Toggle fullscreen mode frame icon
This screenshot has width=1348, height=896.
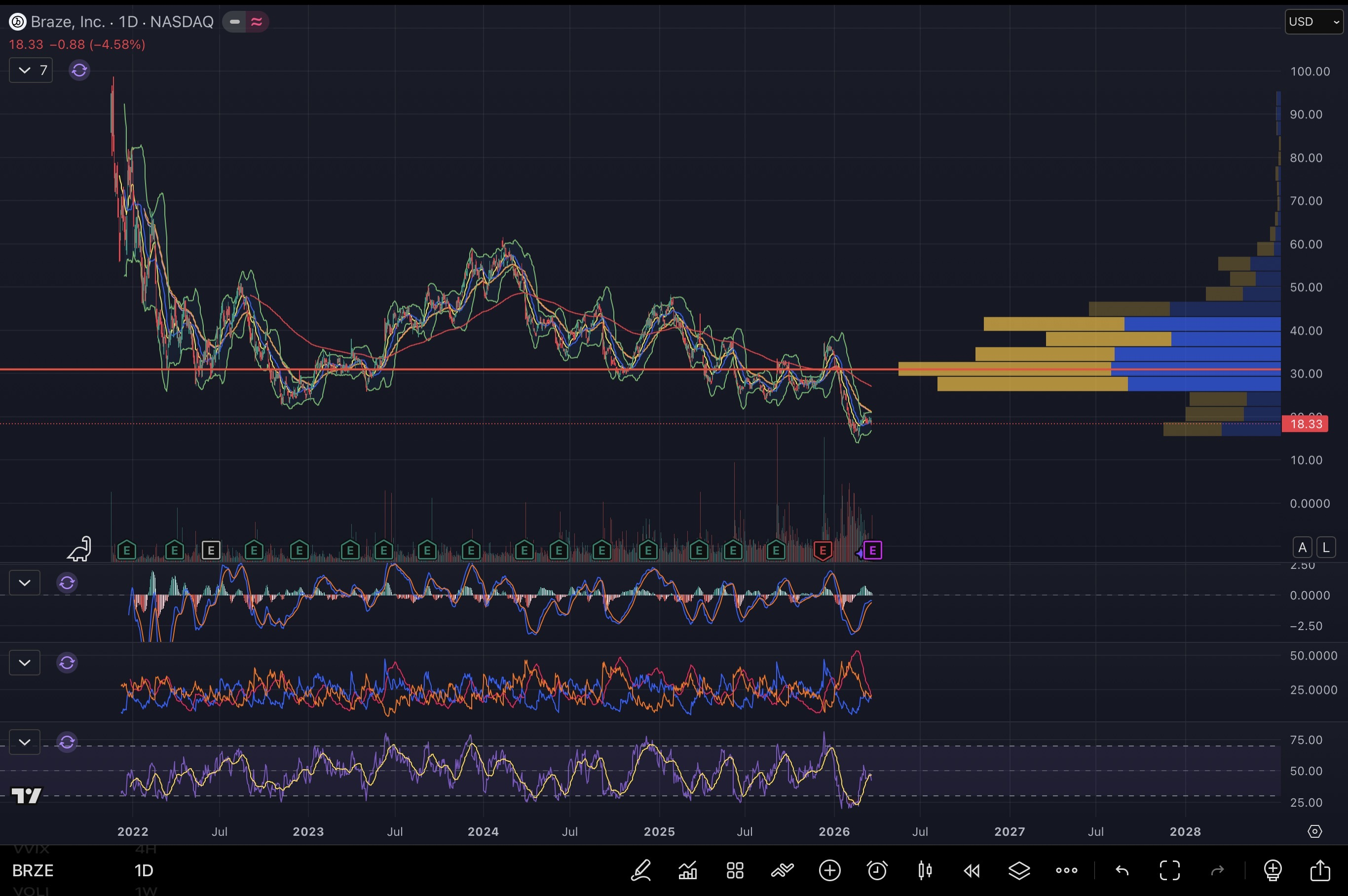pyautogui.click(x=1170, y=870)
